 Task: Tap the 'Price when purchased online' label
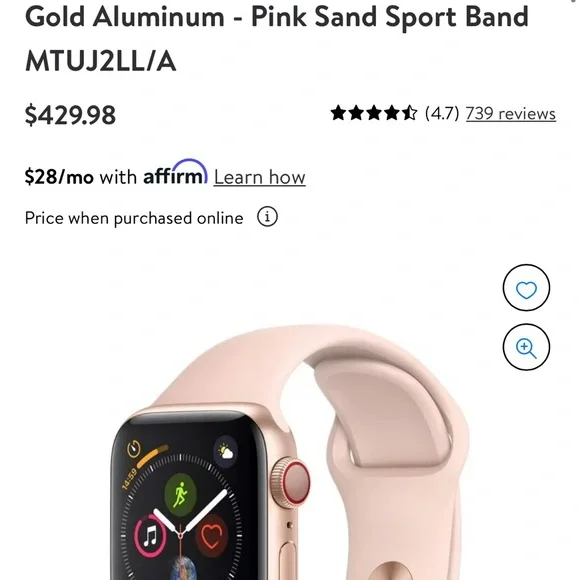tap(134, 218)
